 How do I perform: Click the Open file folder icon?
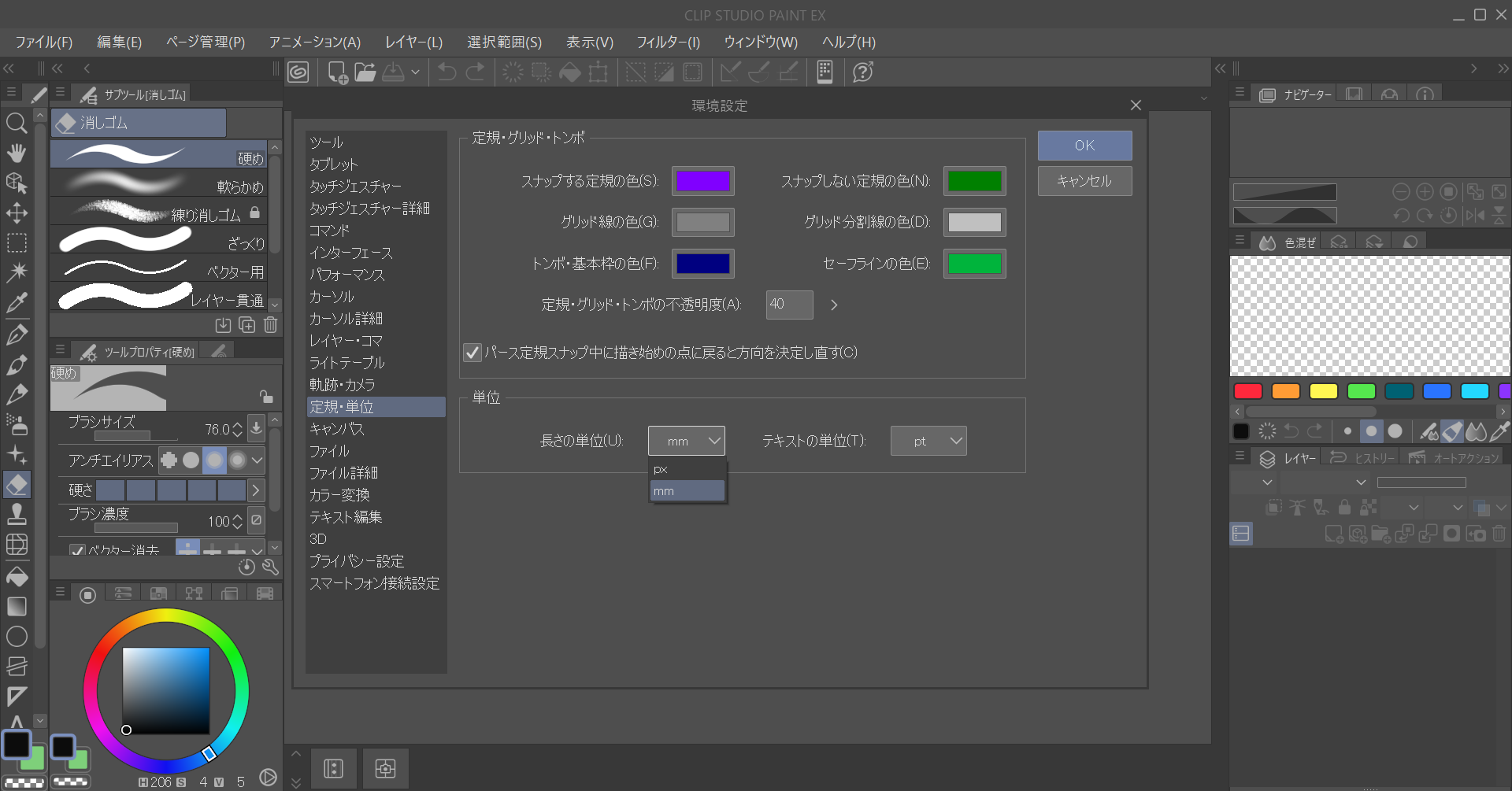click(x=365, y=72)
